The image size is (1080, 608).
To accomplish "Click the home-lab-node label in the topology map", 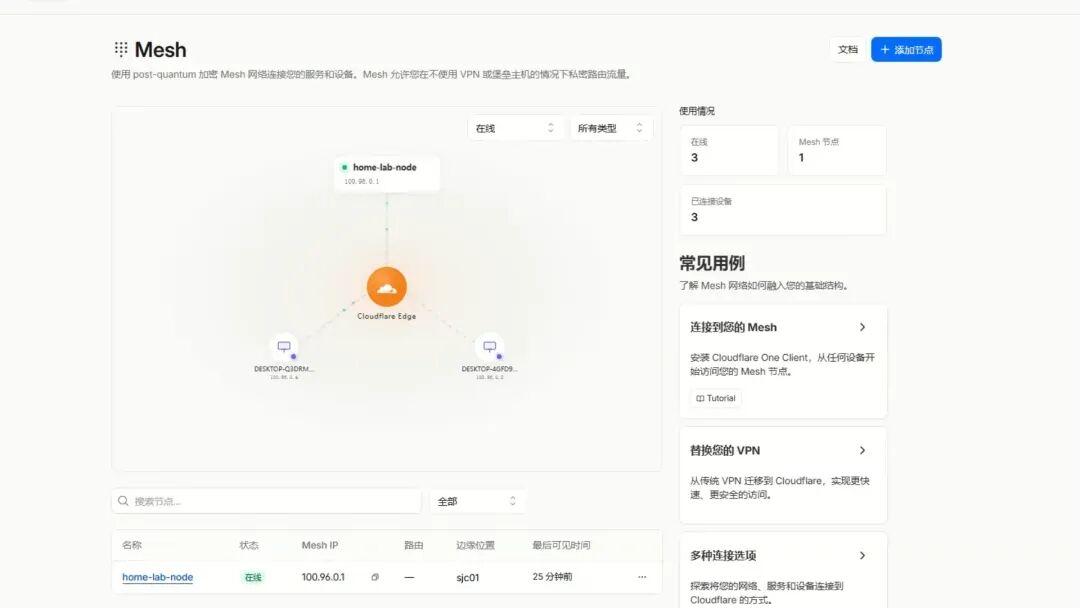I will click(x=384, y=167).
